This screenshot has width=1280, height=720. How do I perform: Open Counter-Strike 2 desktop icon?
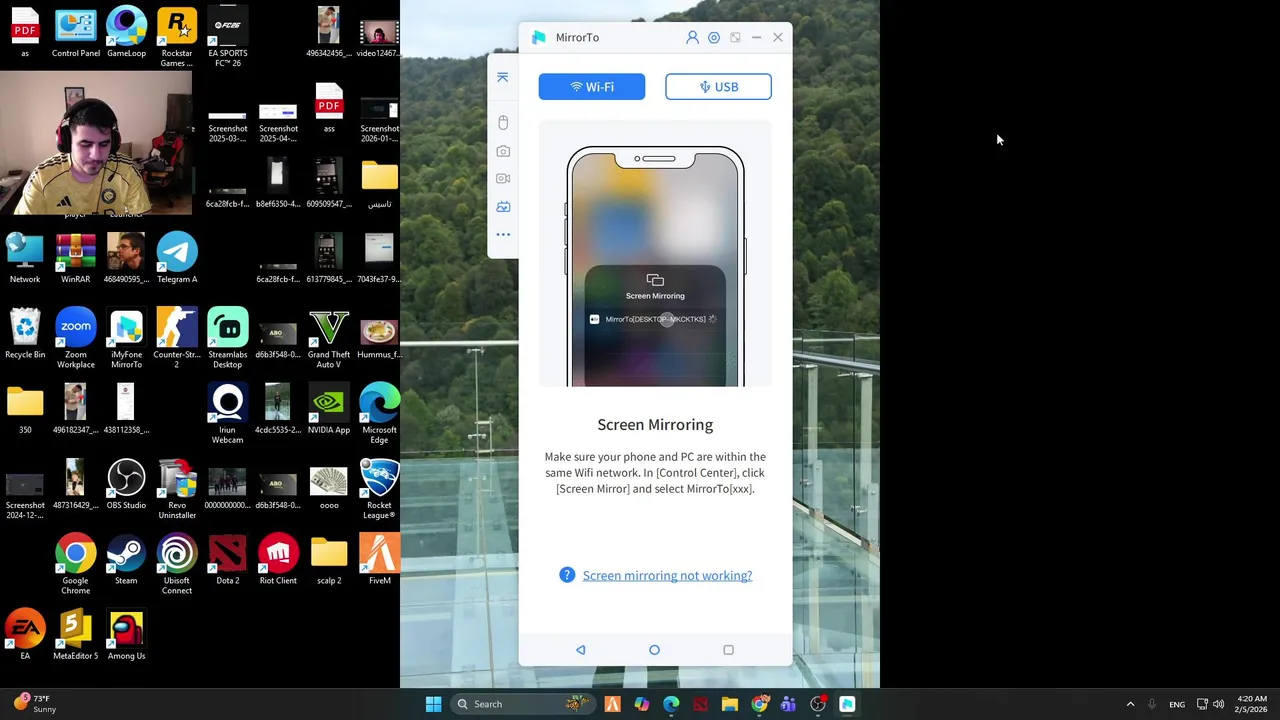pos(177,339)
